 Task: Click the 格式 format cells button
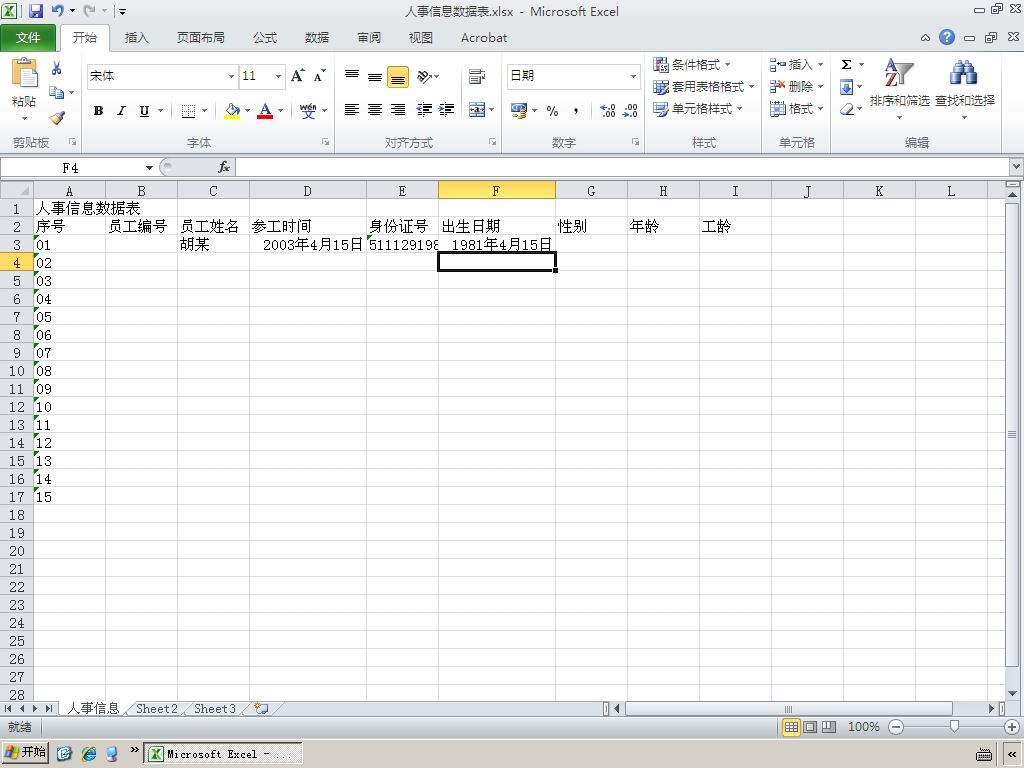point(796,109)
